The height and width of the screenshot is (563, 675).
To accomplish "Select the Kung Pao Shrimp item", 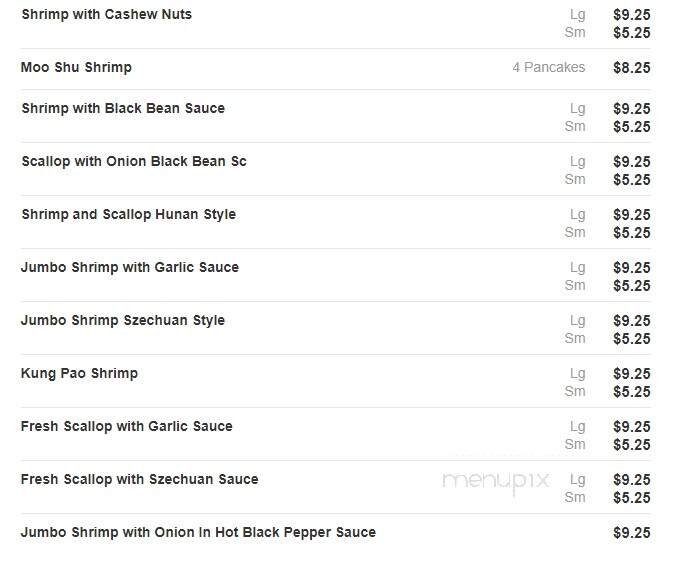I will (x=80, y=373).
